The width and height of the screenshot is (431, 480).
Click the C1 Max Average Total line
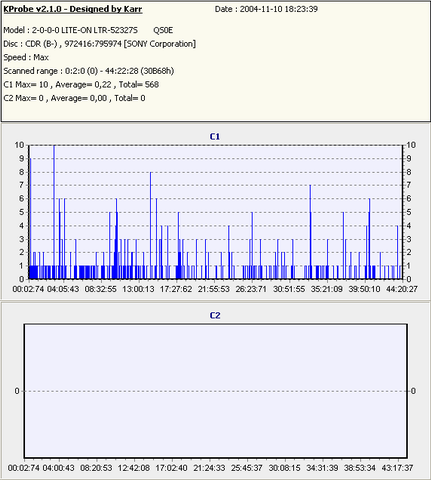point(81,85)
